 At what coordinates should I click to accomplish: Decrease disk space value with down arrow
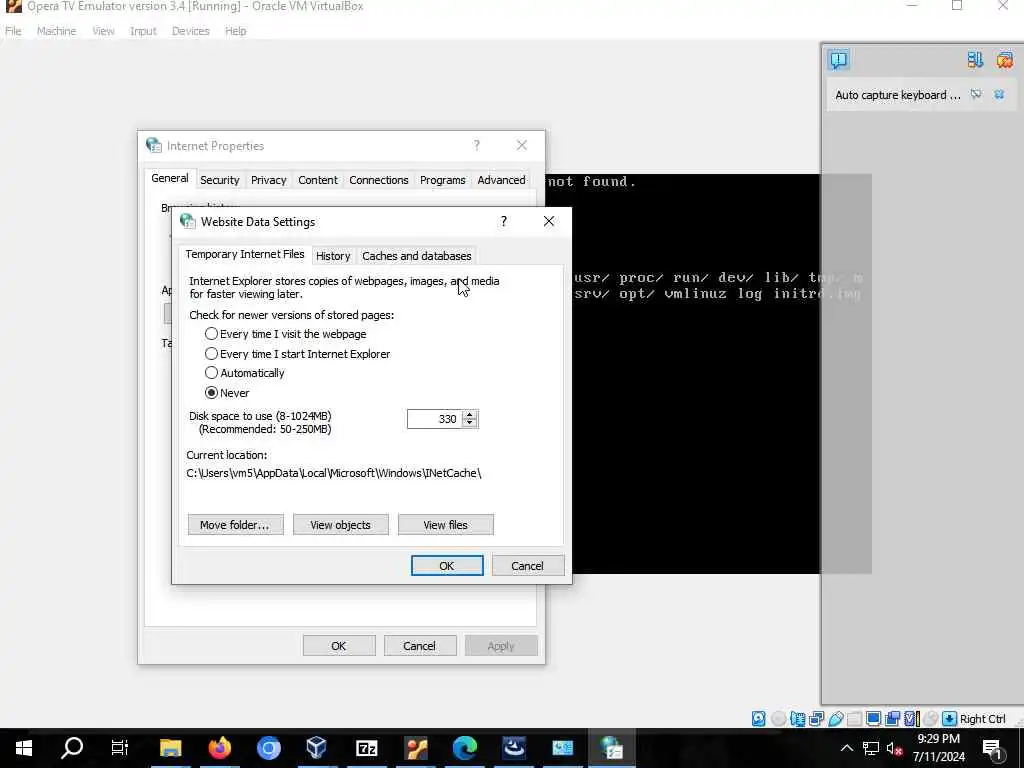tap(470, 423)
